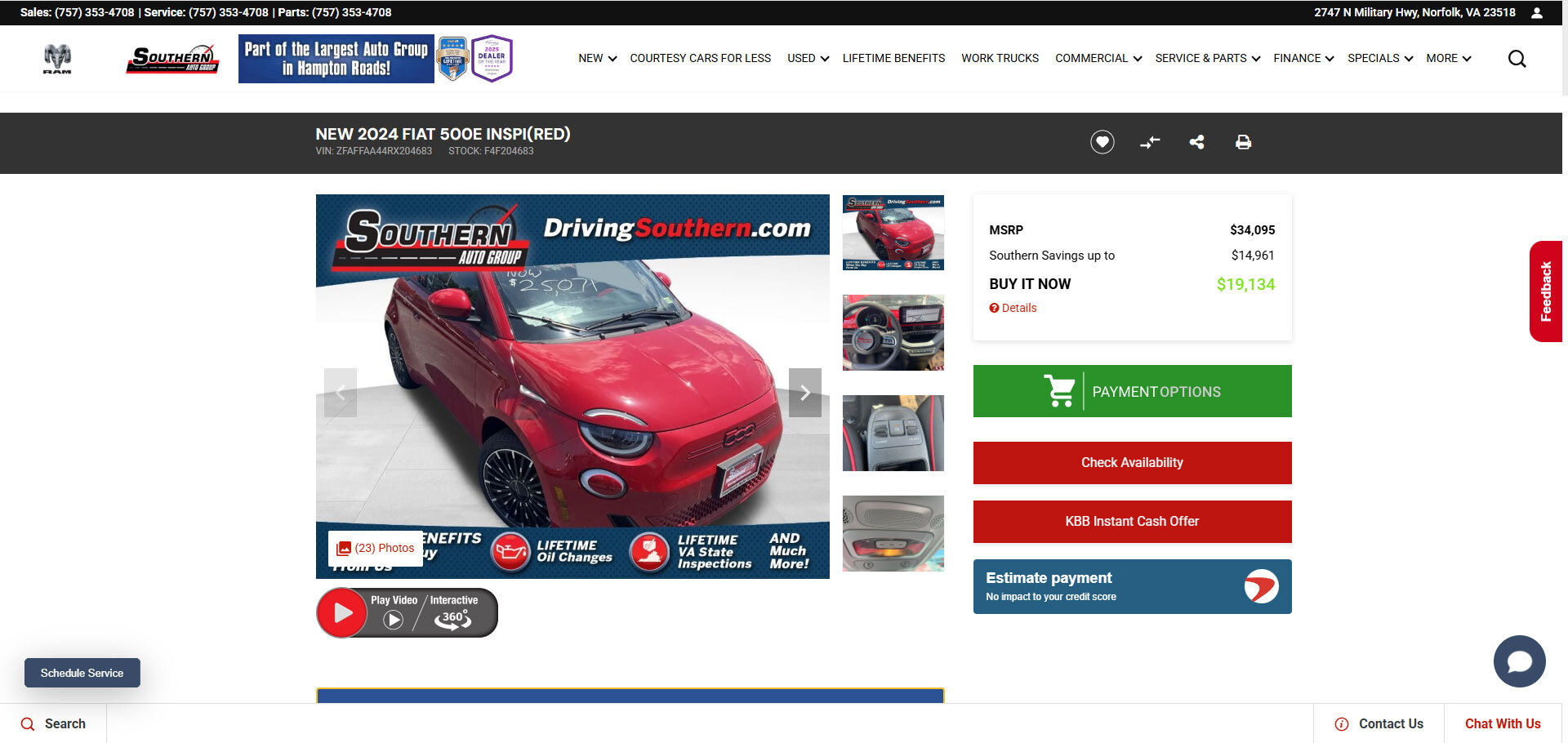
Task: Share this Fiat 500e listing
Action: [1196, 142]
